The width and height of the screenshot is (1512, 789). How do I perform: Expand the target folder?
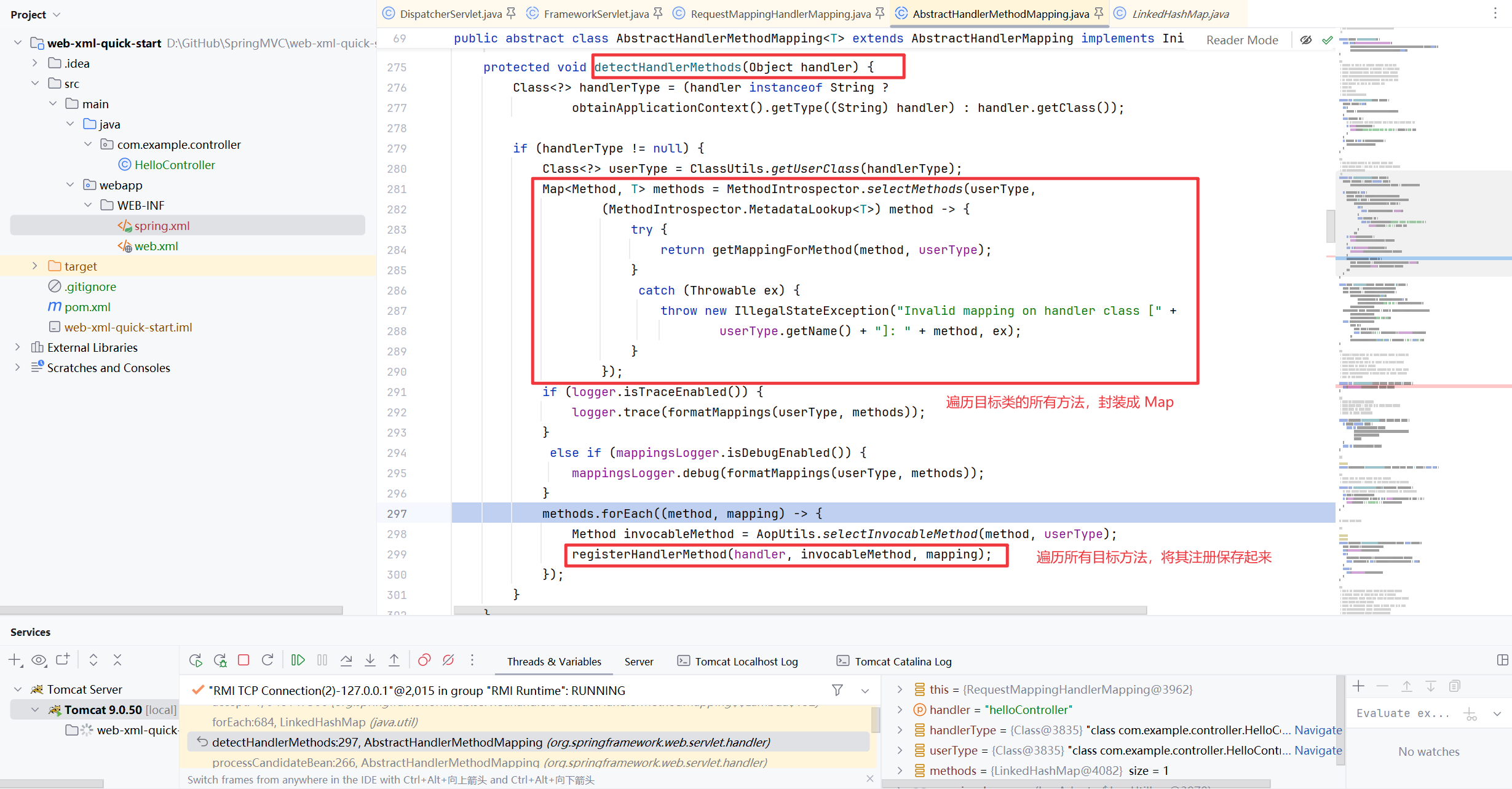coord(35,266)
